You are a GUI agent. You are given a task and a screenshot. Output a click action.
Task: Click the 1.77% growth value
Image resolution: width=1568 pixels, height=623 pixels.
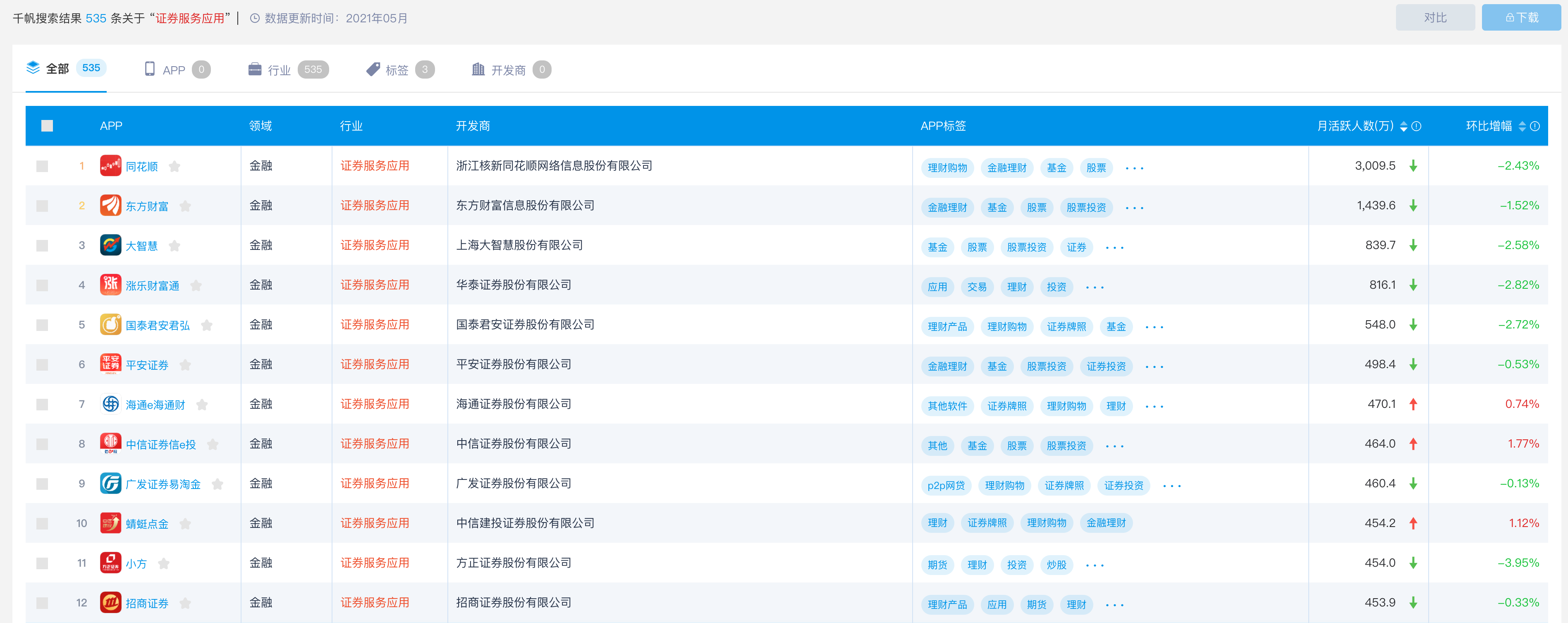click(1523, 443)
